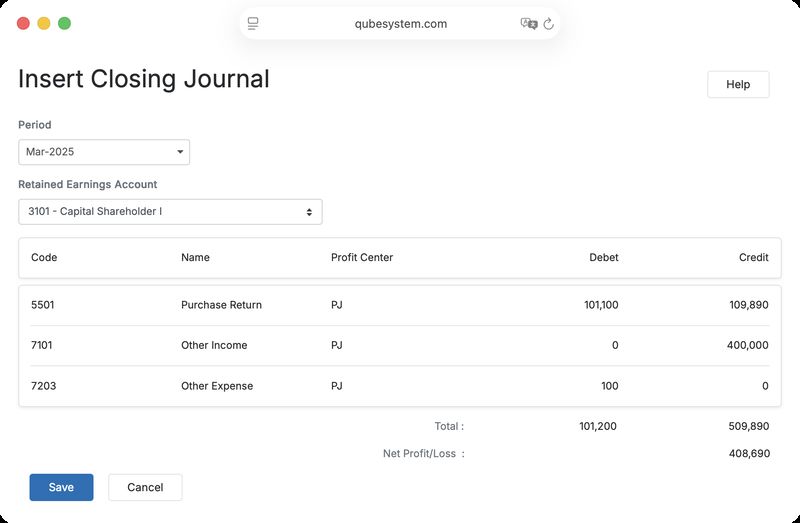Click the Code column header
This screenshot has height=523, width=800.
44,257
